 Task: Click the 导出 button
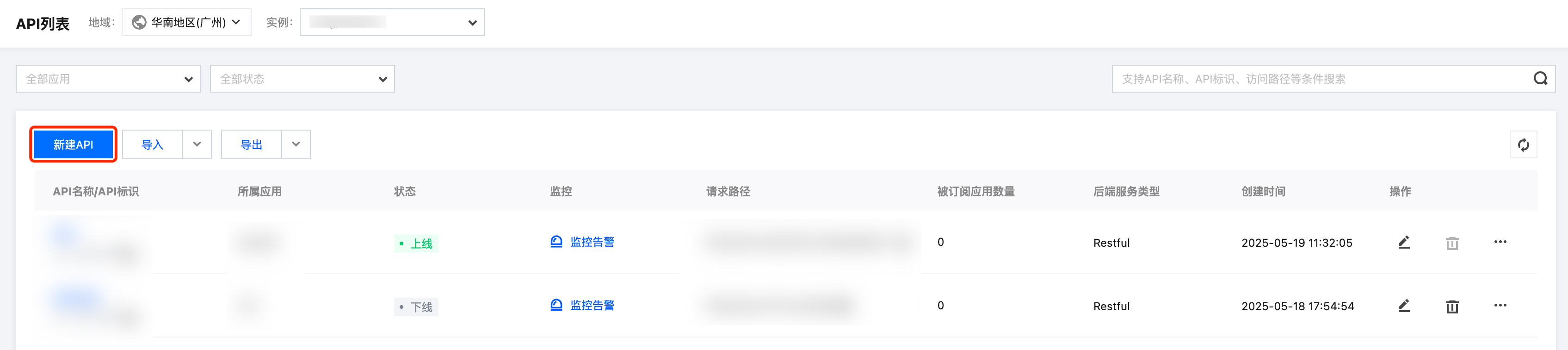coord(252,144)
